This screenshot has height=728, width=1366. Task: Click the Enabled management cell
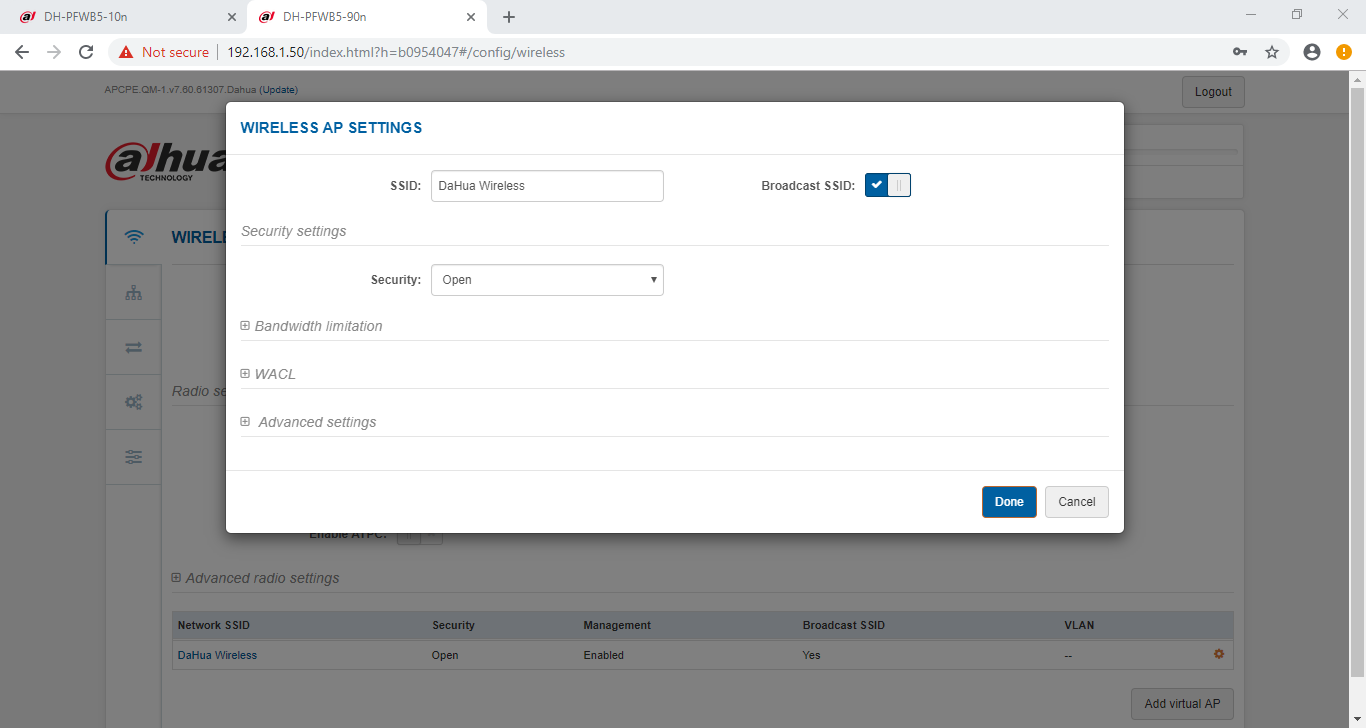604,656
